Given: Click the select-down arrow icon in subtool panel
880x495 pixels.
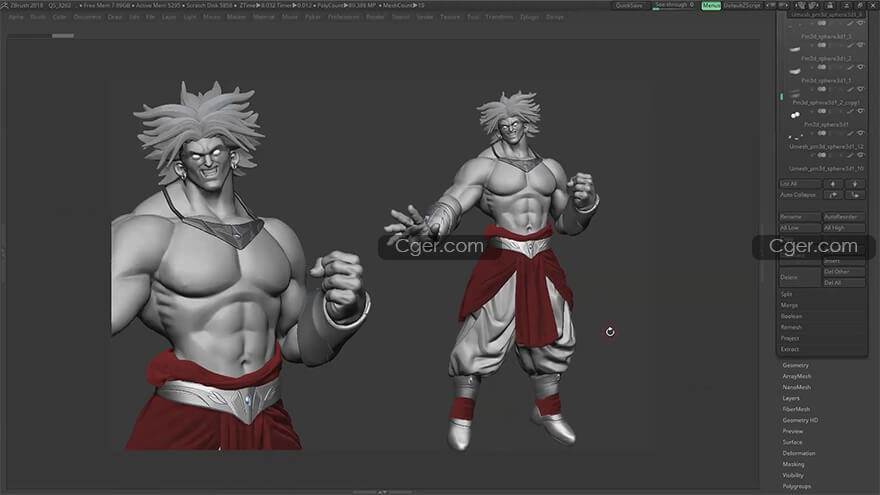Looking at the screenshot, I should [856, 184].
